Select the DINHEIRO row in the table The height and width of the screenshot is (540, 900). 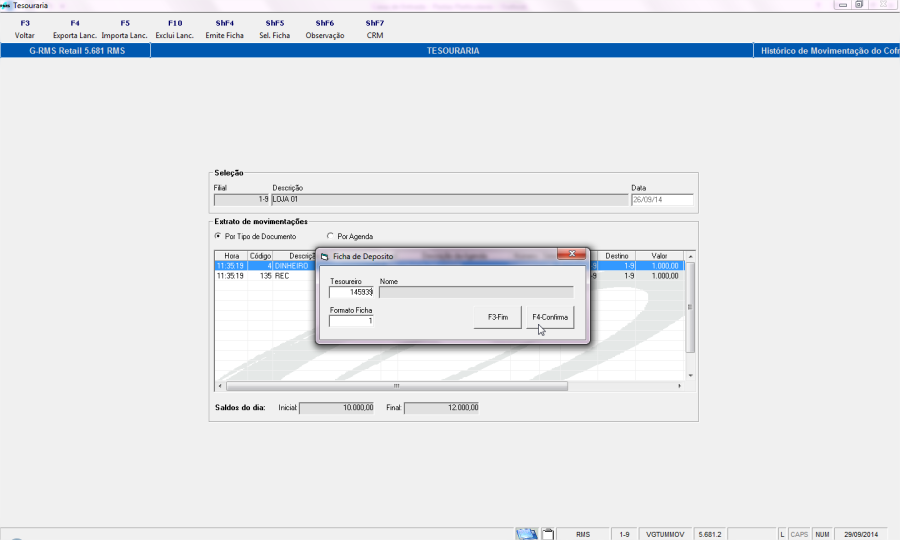click(x=449, y=266)
